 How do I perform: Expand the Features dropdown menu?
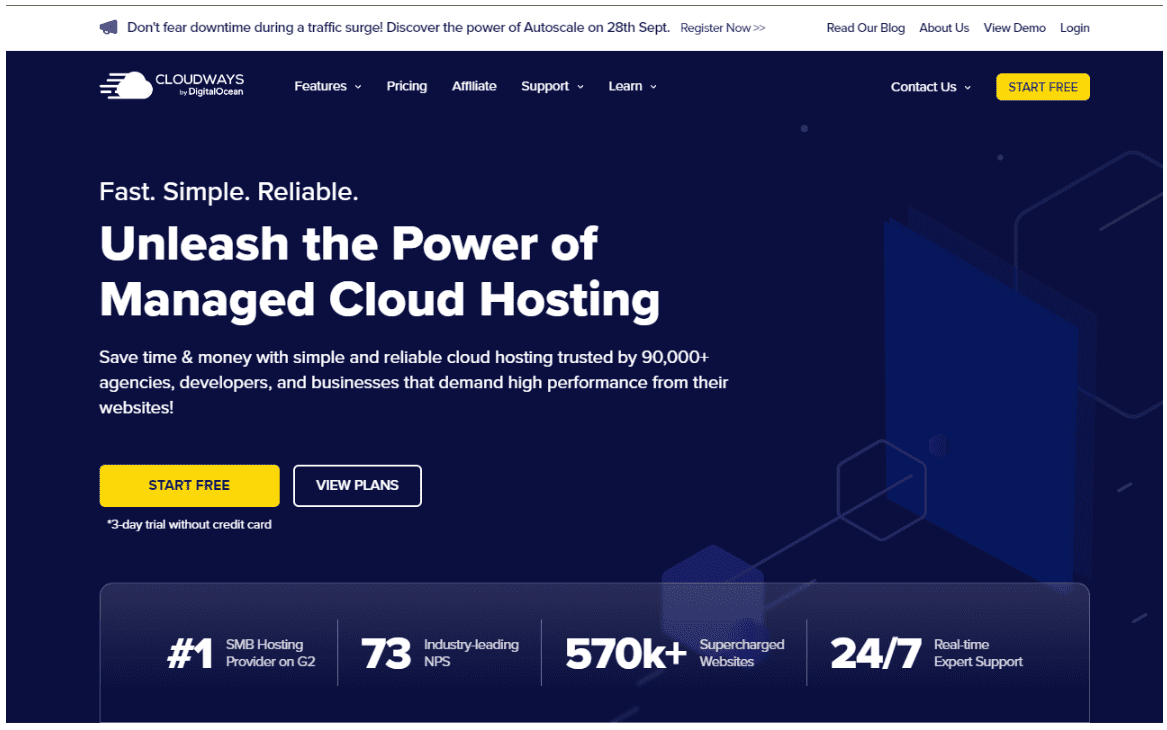pos(328,86)
